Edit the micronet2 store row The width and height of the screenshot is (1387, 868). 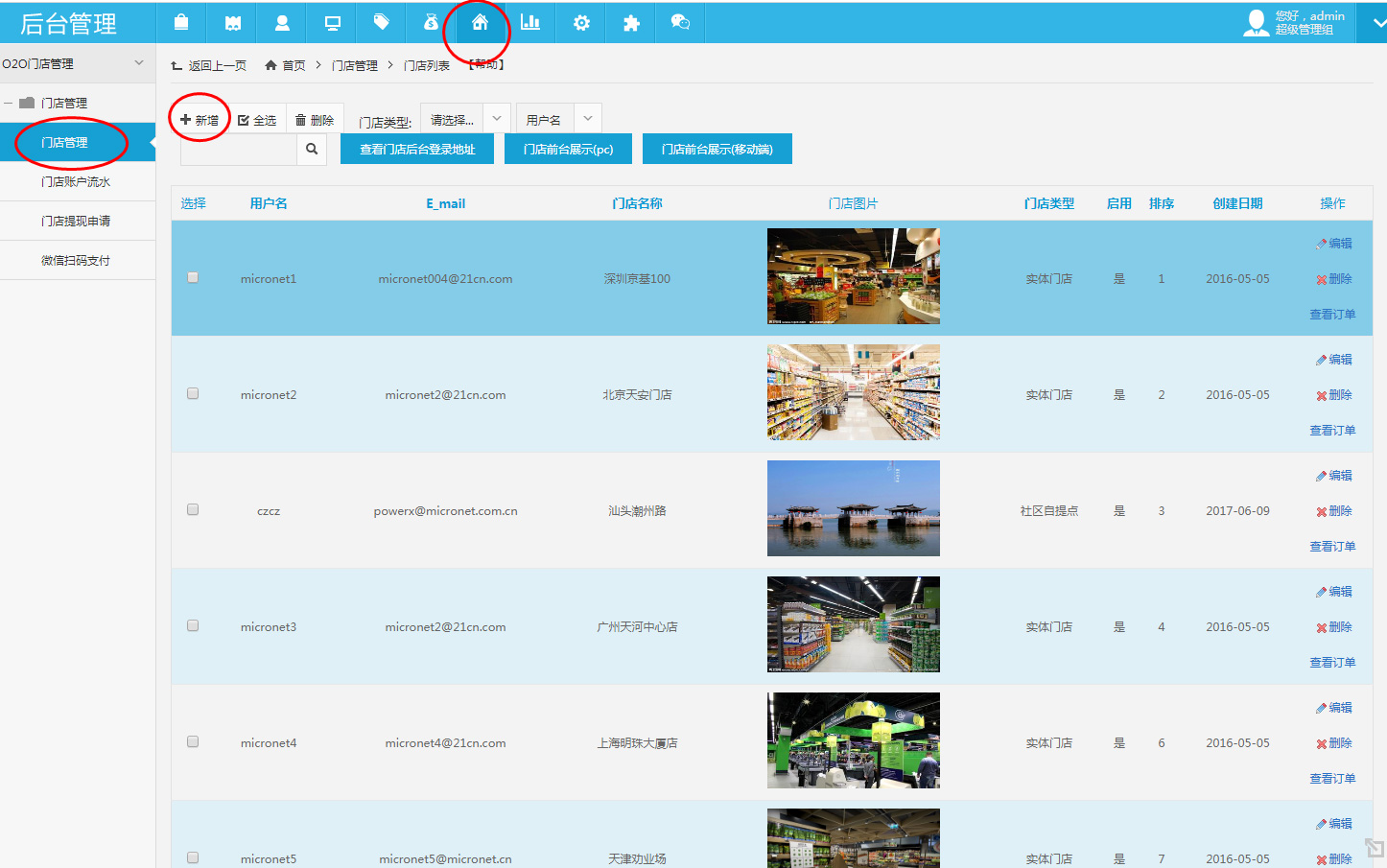[x=1334, y=360]
